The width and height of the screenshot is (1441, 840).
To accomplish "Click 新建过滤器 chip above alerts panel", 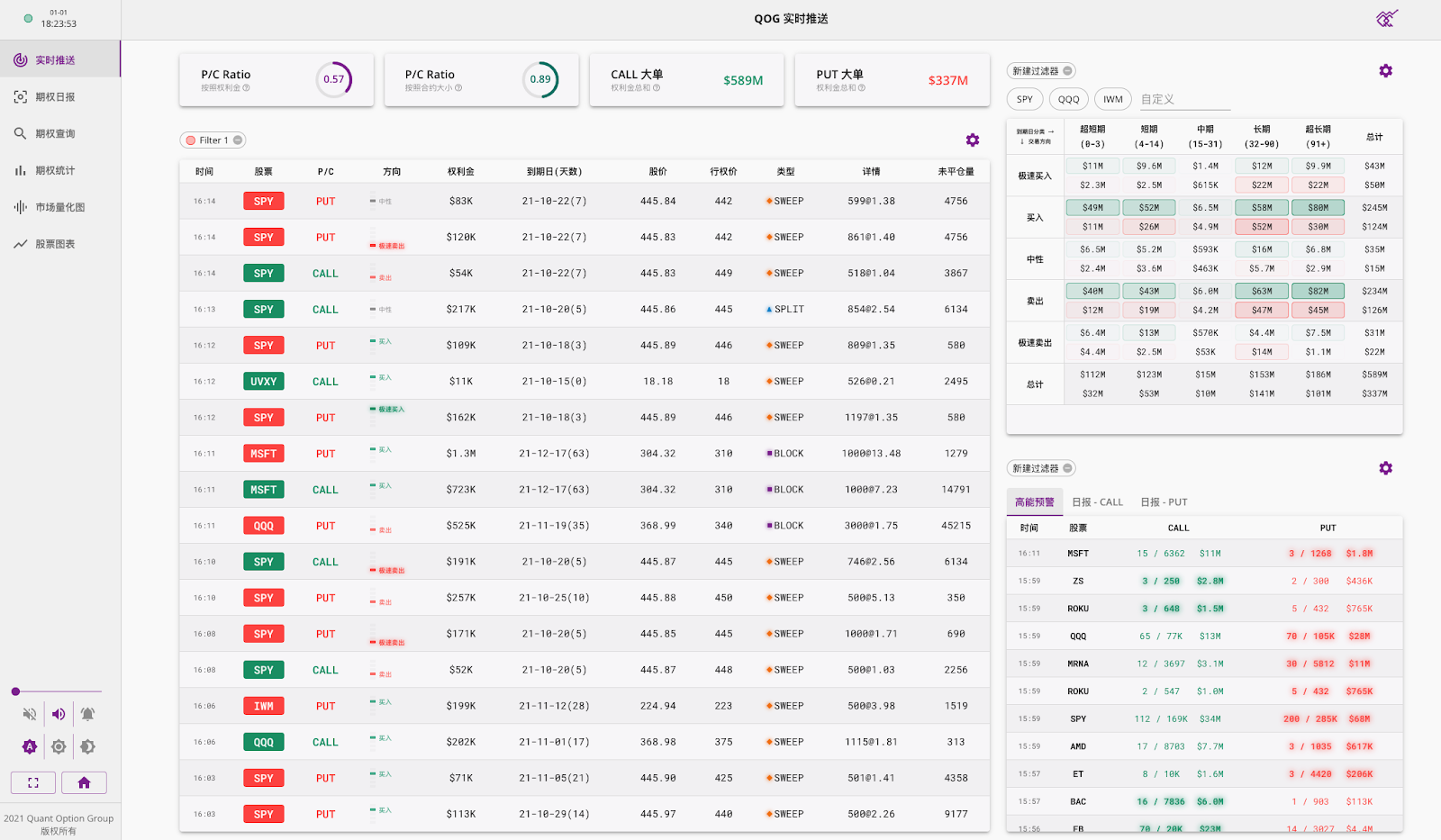I will 1041,468.
